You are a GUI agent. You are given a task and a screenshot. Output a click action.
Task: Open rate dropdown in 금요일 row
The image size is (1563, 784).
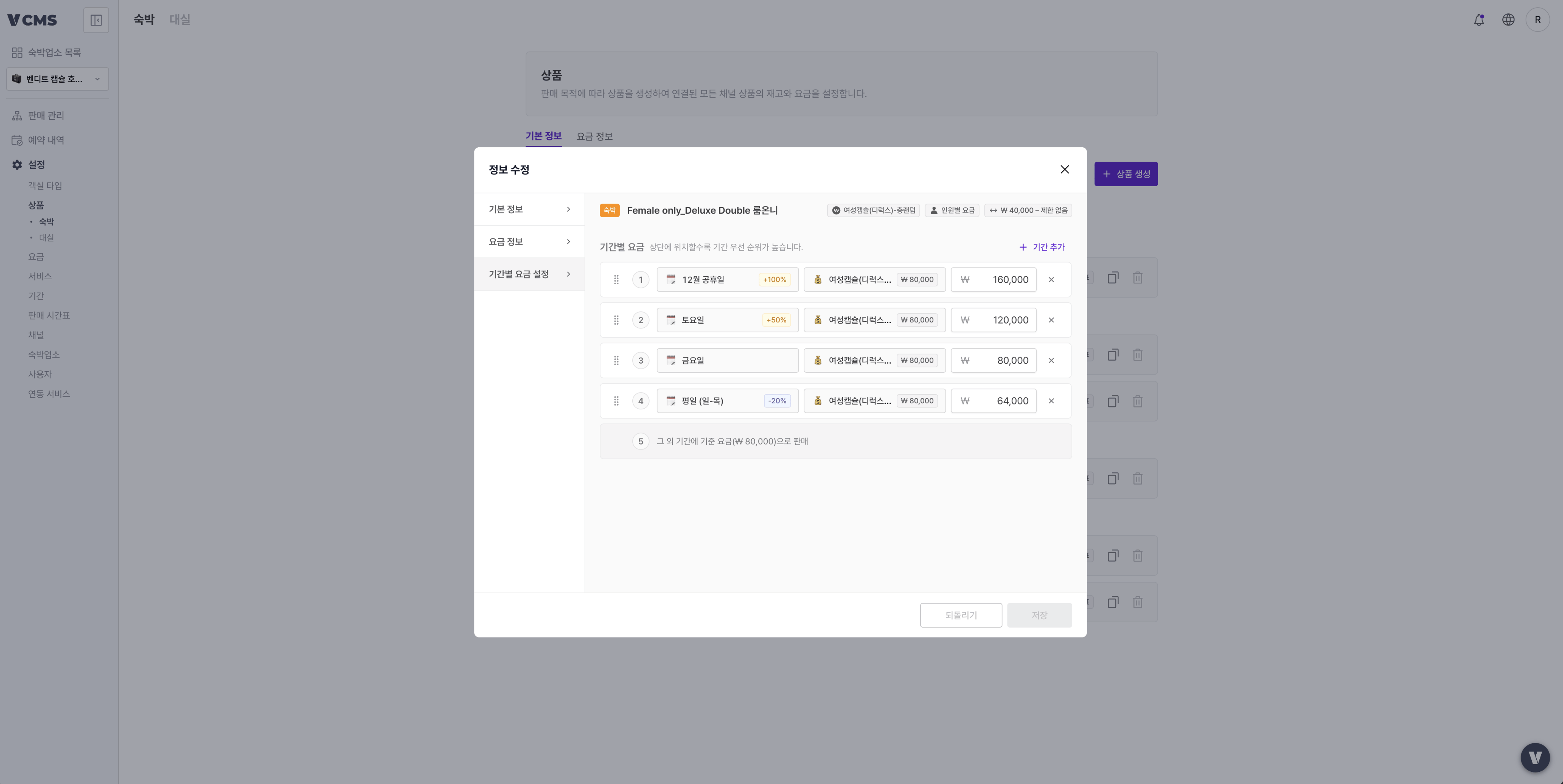[874, 361]
